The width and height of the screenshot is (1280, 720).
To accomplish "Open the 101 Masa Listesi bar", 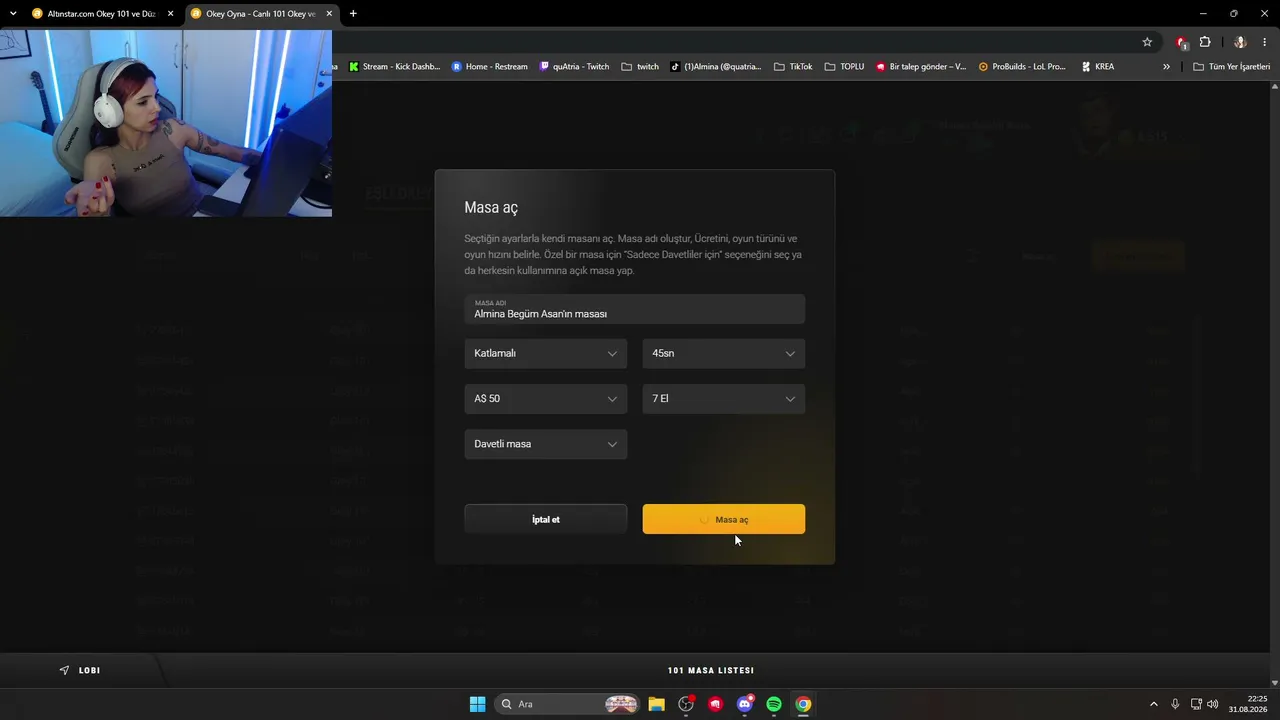I will [x=711, y=670].
